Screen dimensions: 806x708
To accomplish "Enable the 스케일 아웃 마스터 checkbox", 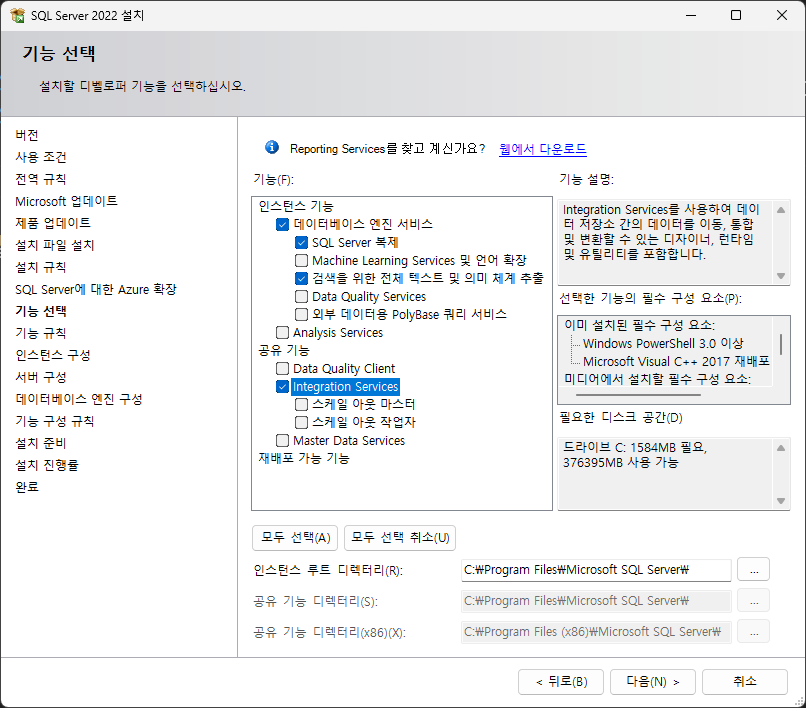I will coord(301,405).
